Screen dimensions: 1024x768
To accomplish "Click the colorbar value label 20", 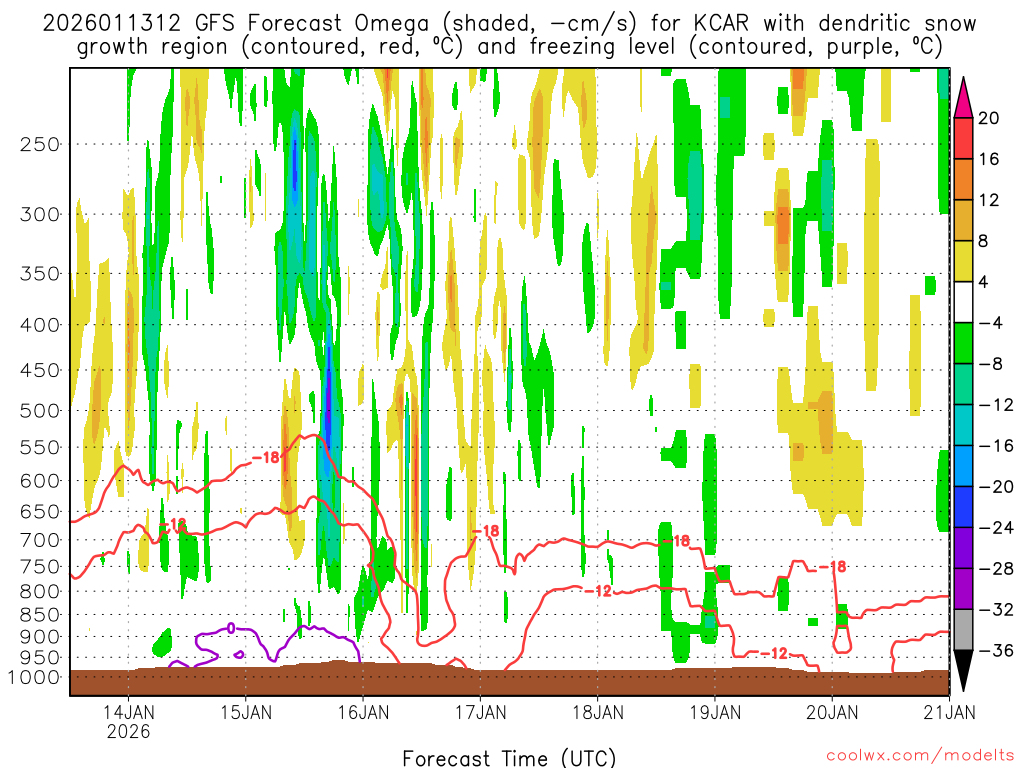I will [988, 118].
